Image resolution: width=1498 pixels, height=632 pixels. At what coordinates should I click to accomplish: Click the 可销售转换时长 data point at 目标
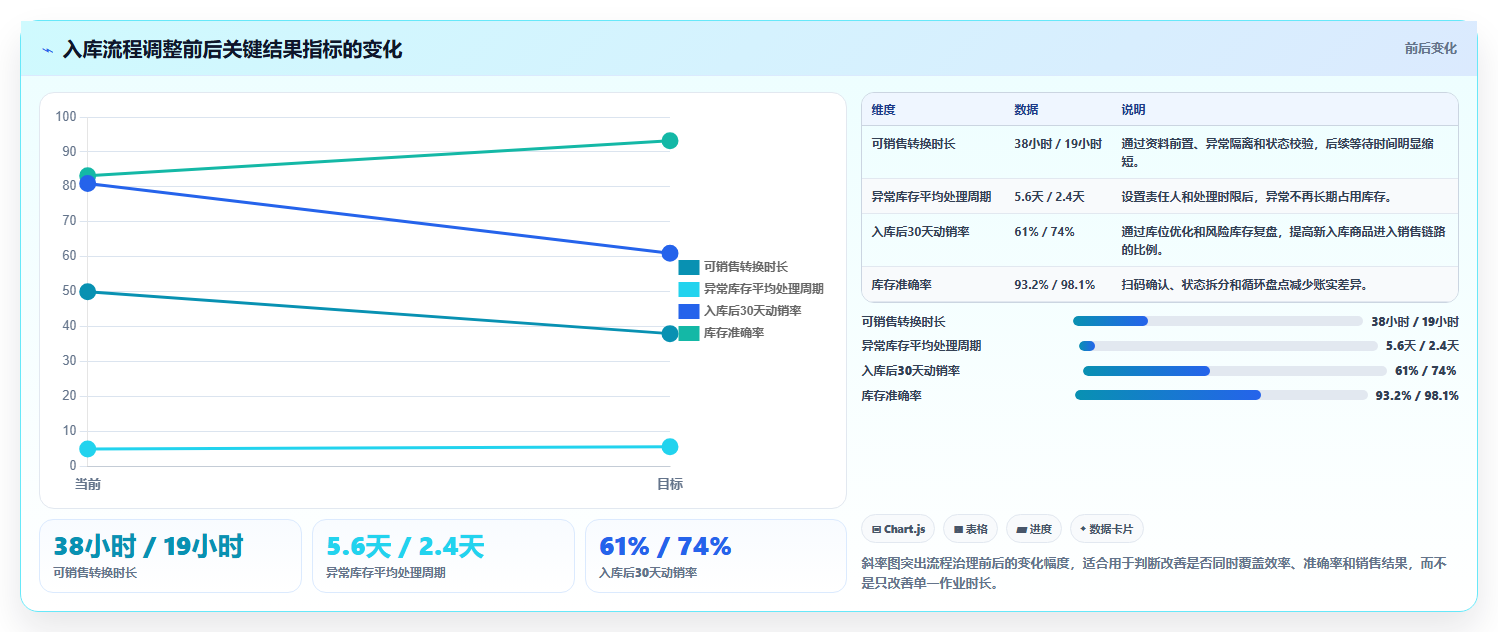click(670, 333)
